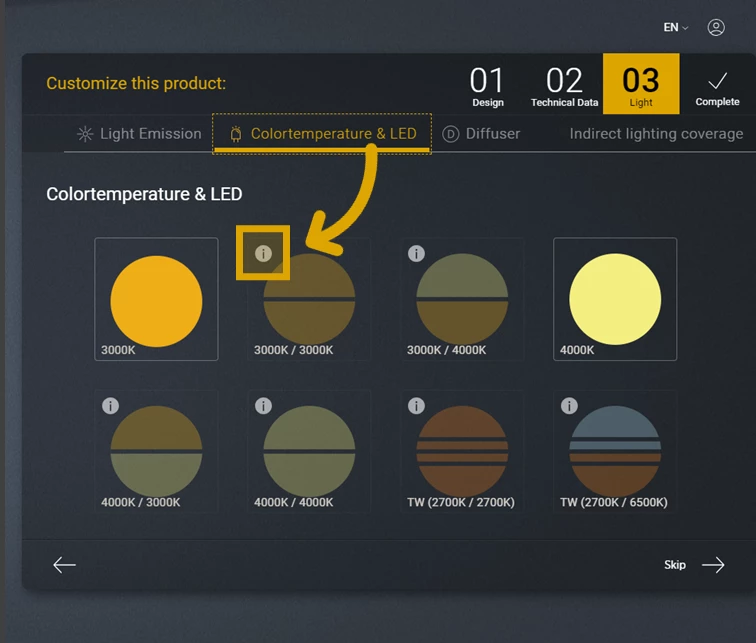The image size is (756, 643).
Task: Go to step 01 Design
Action: coord(488,84)
